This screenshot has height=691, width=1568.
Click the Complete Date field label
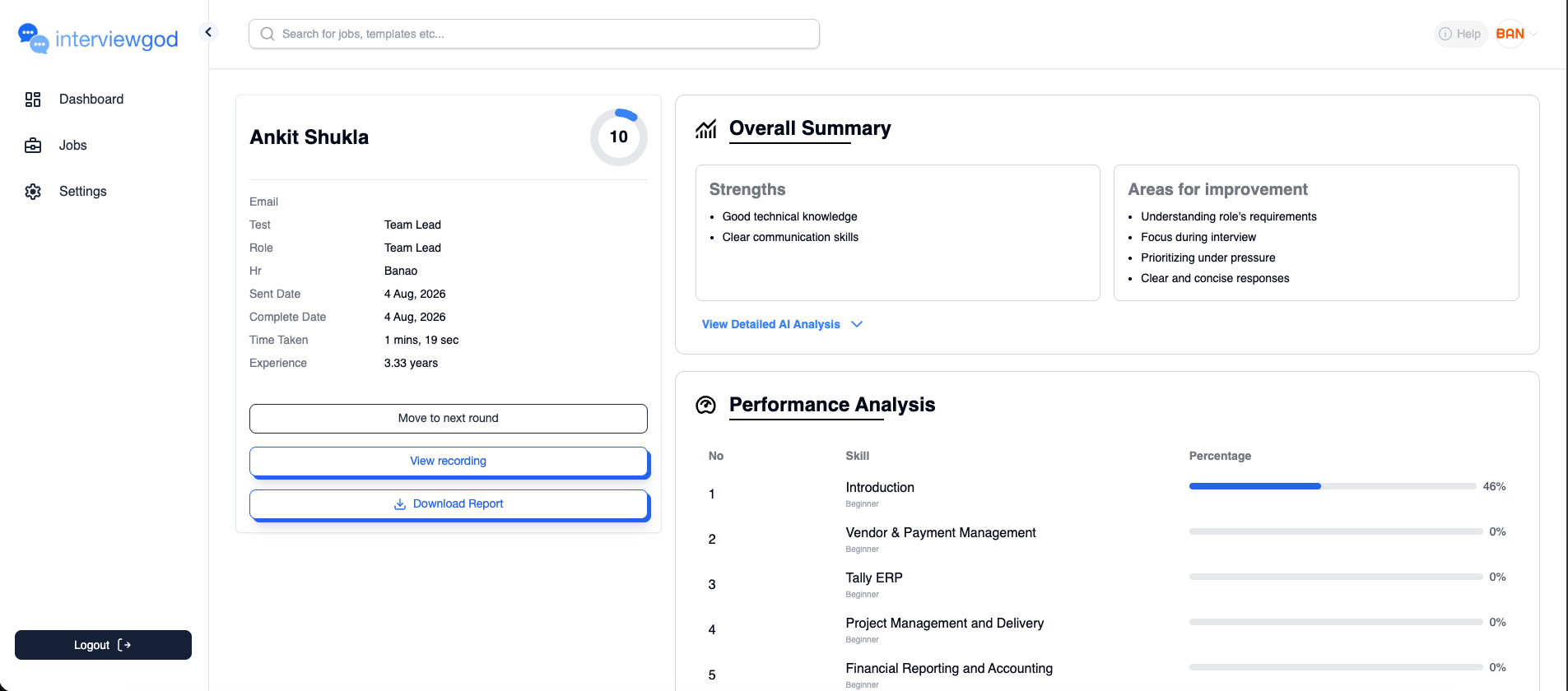[287, 317]
